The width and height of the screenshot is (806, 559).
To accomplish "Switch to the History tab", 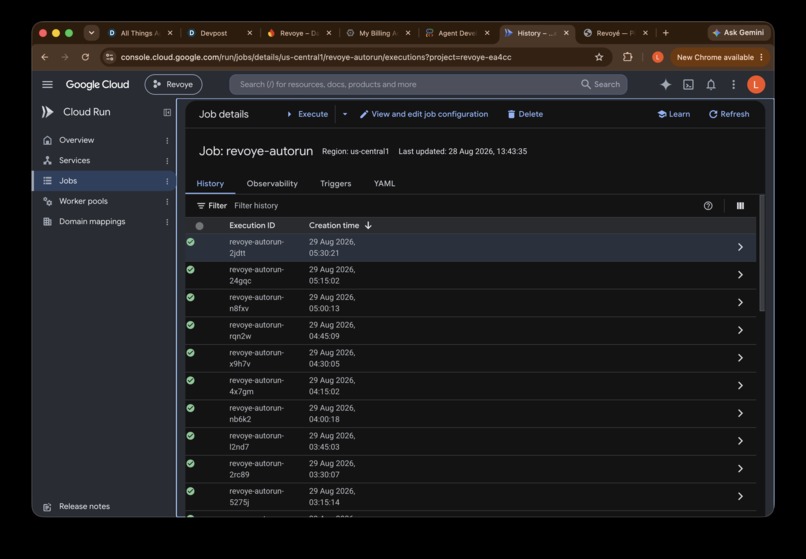I will (x=210, y=184).
